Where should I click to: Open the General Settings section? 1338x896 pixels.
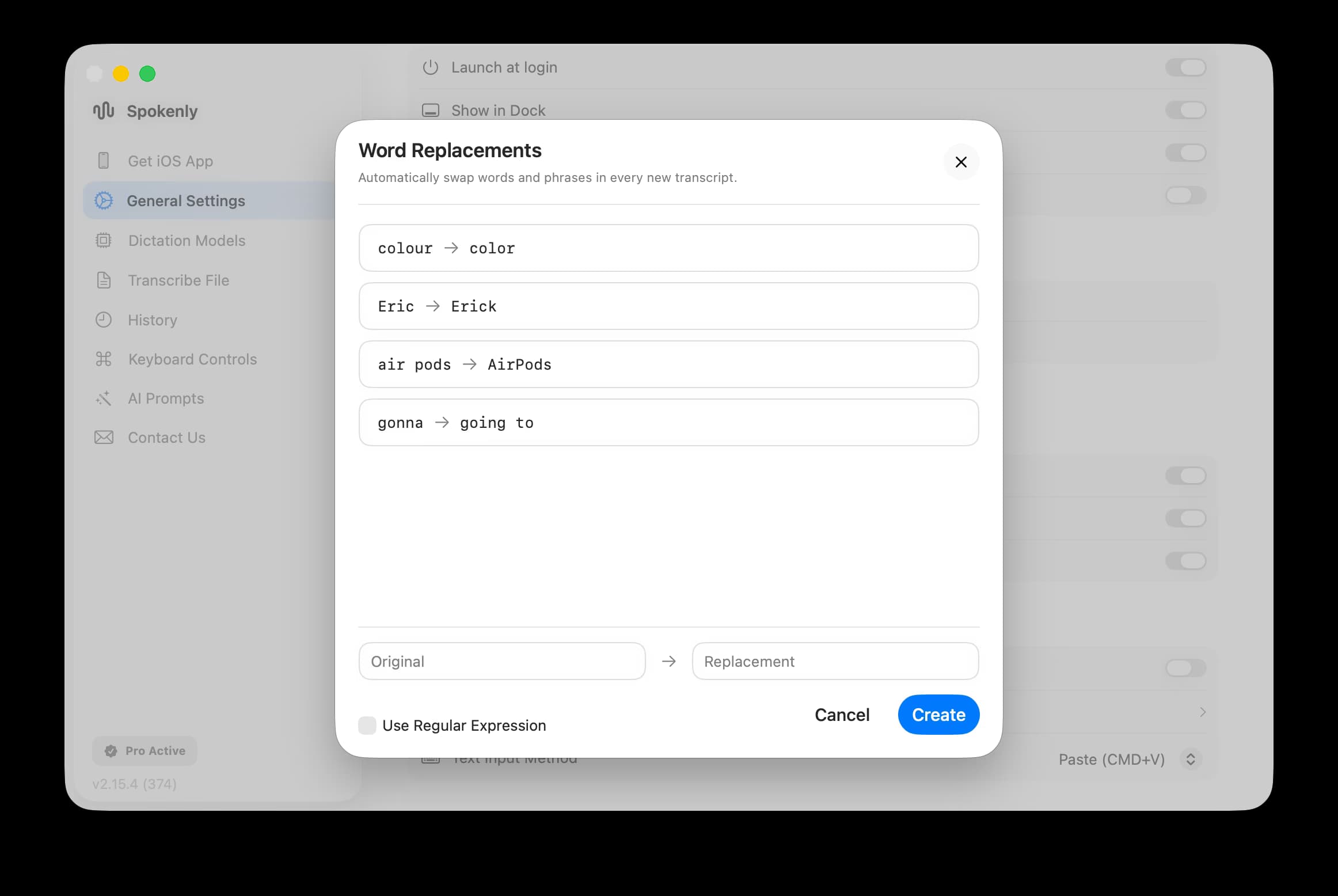186,200
